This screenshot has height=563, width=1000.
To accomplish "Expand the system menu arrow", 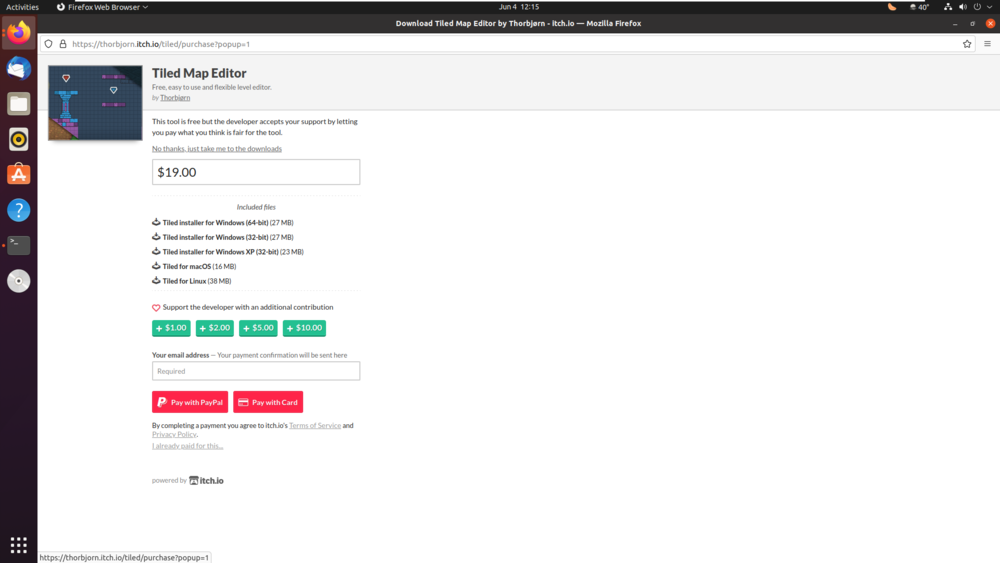I will (990, 7).
